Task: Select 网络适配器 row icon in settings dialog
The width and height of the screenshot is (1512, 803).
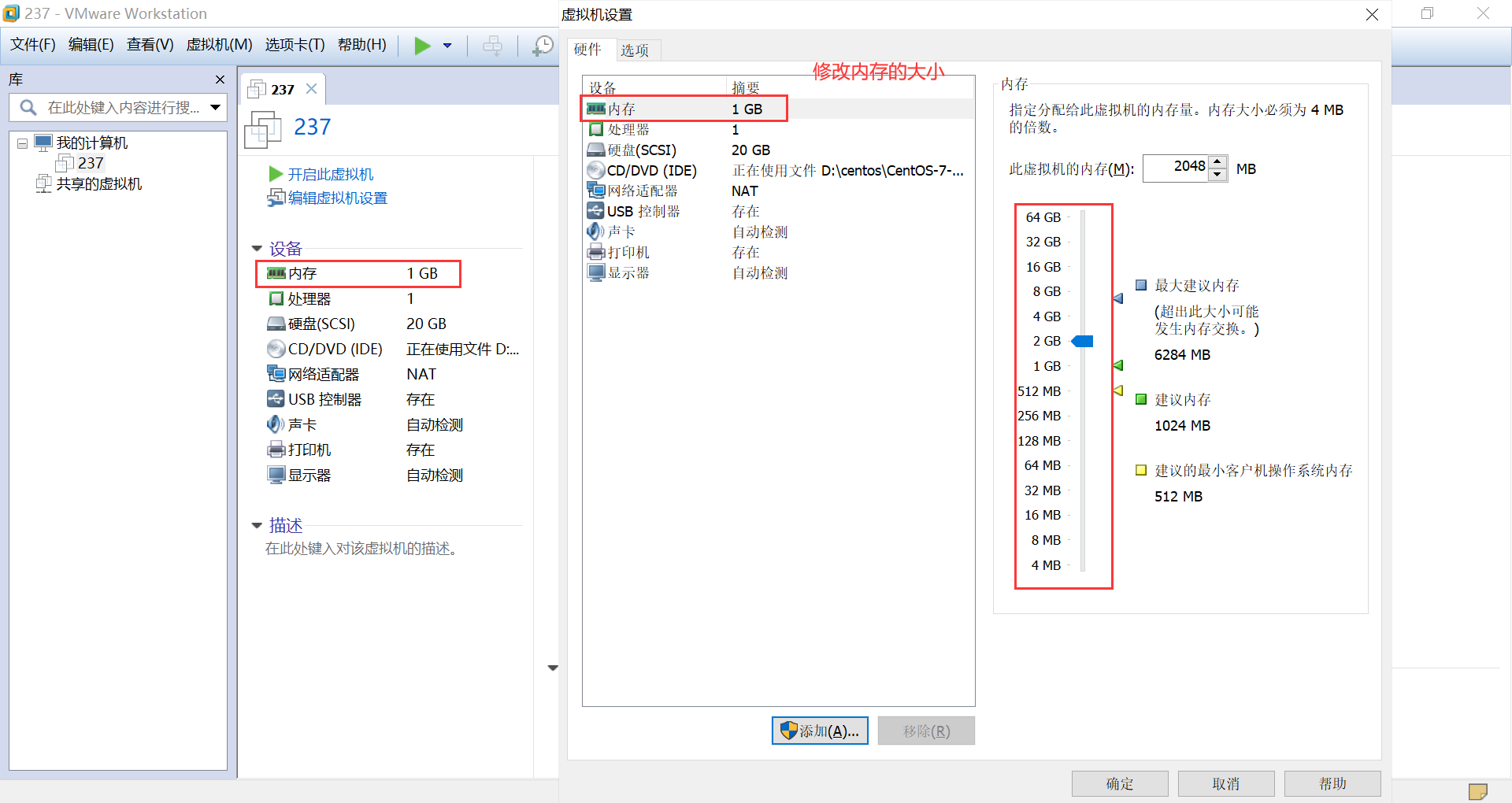Action: pos(596,191)
